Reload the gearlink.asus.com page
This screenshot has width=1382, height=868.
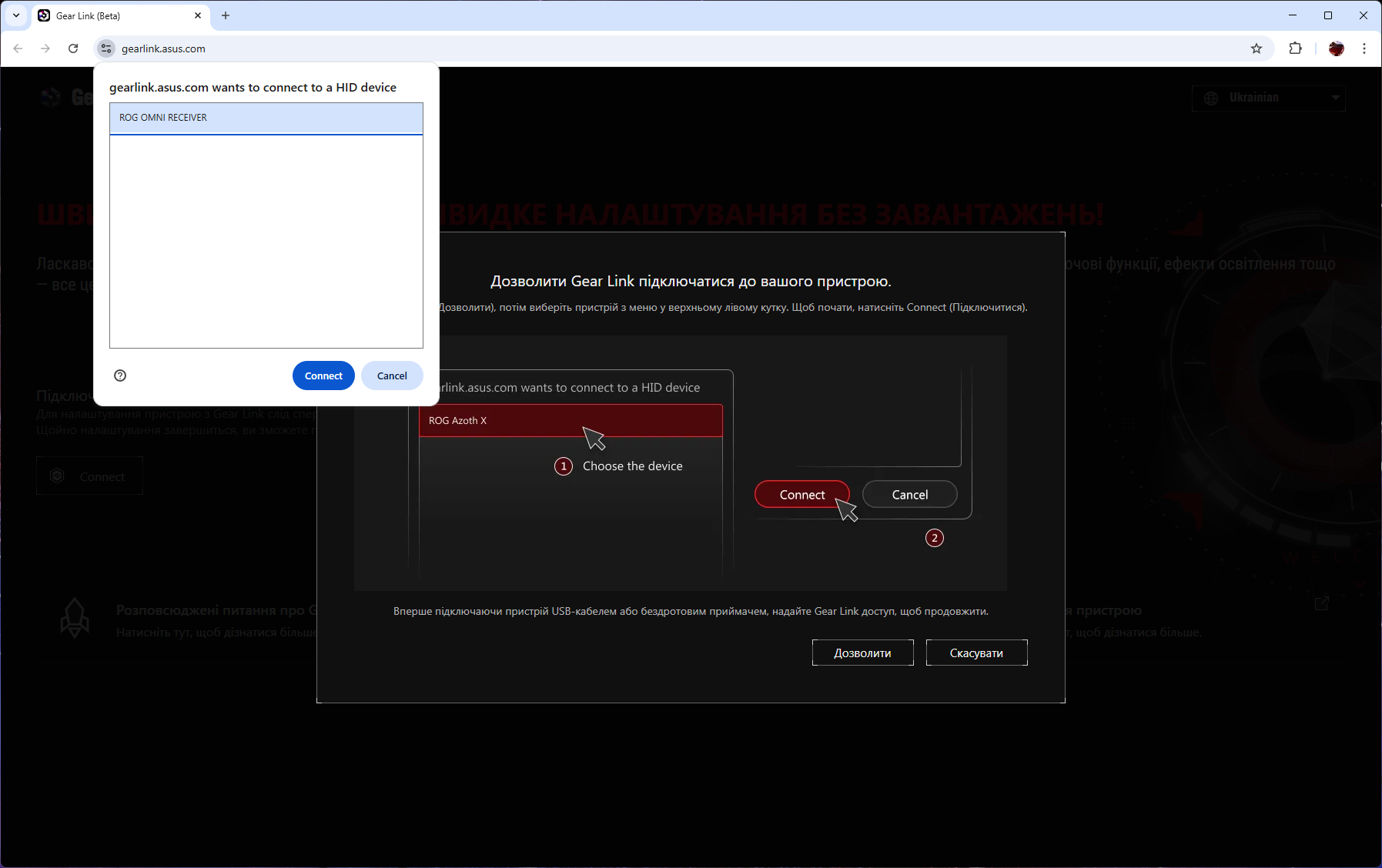pos(73,48)
